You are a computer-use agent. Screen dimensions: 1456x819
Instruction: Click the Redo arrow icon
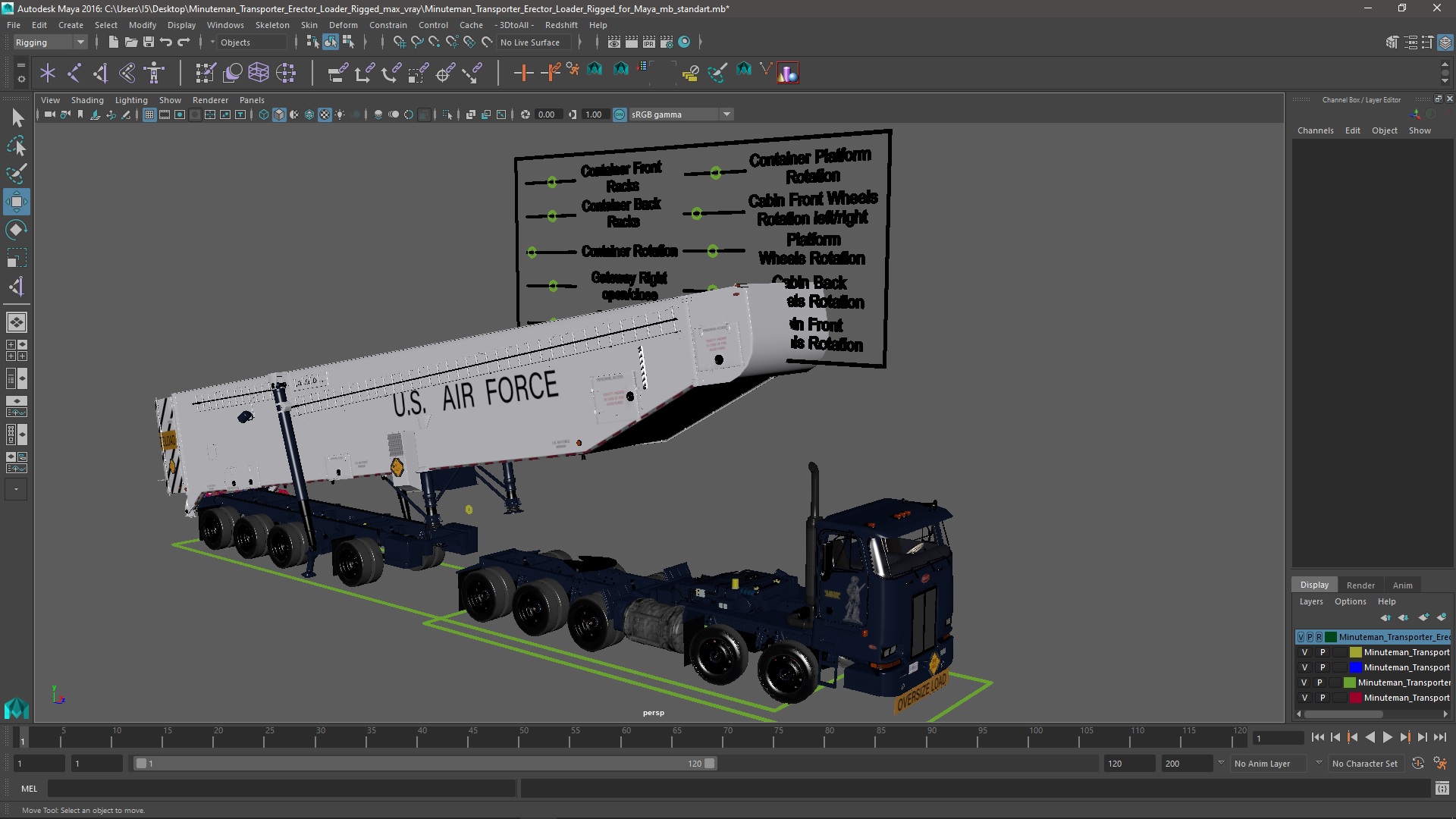pyautogui.click(x=184, y=42)
